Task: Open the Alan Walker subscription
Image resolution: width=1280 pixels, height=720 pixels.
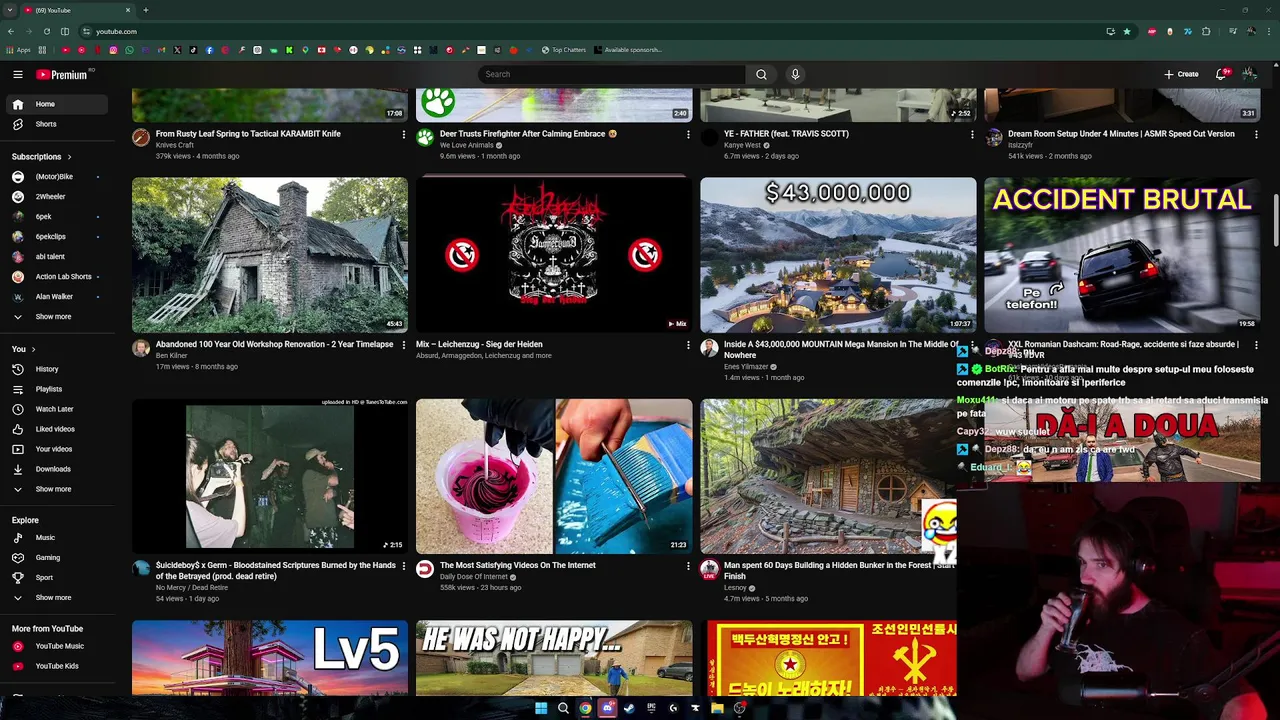Action: point(58,297)
